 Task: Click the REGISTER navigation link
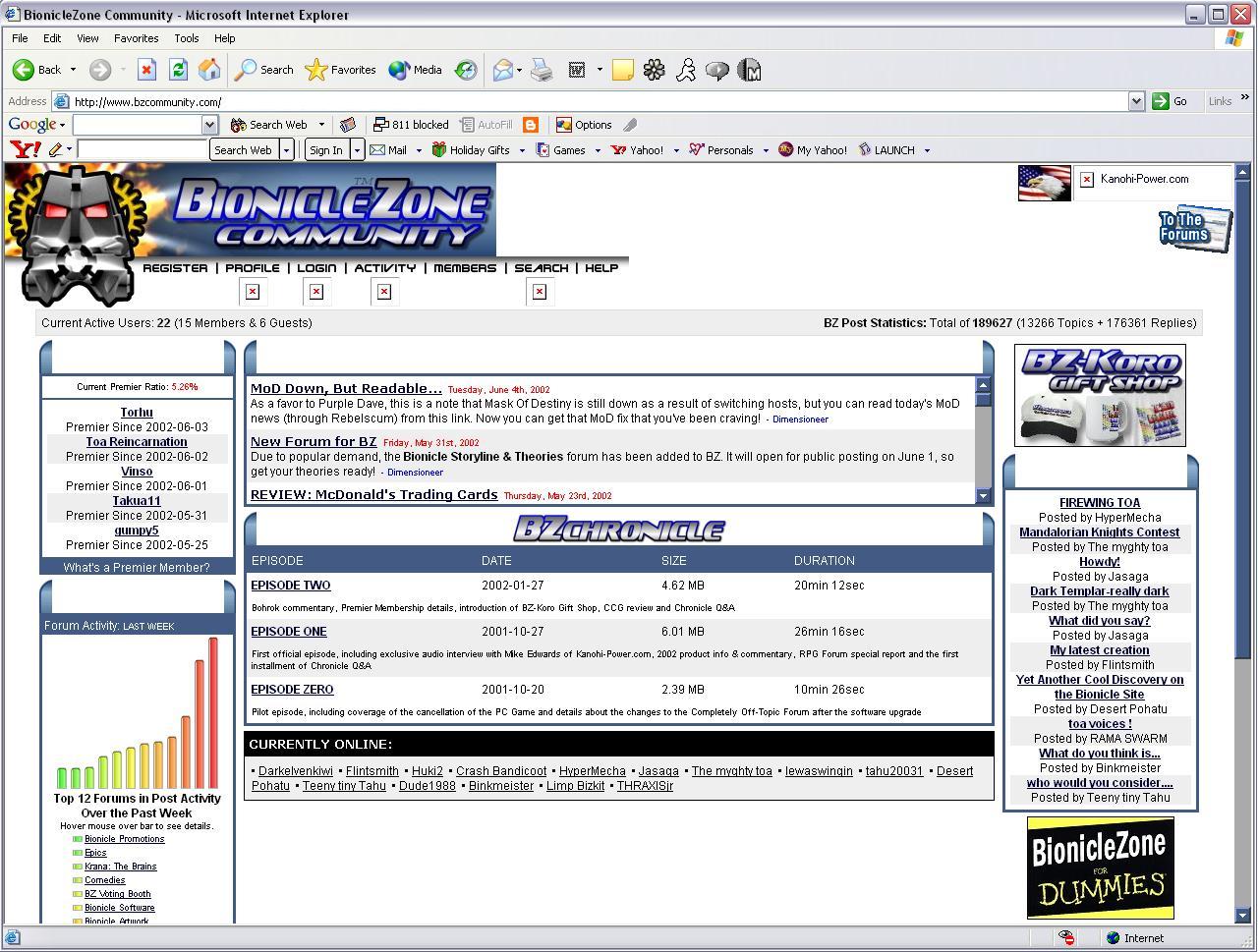click(x=175, y=268)
